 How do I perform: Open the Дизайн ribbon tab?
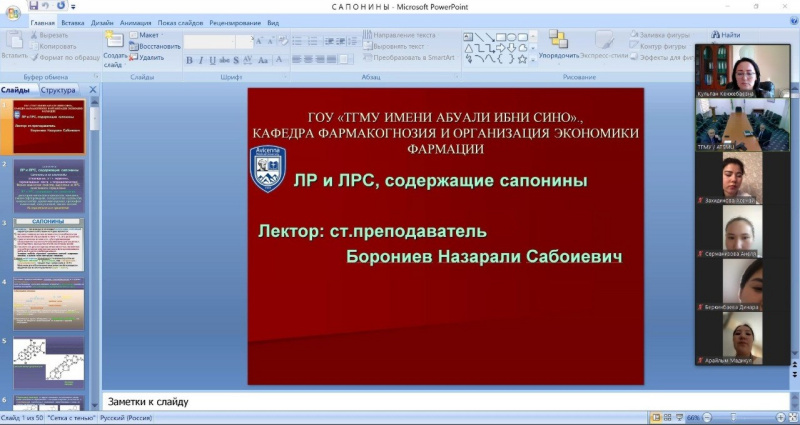(x=102, y=23)
